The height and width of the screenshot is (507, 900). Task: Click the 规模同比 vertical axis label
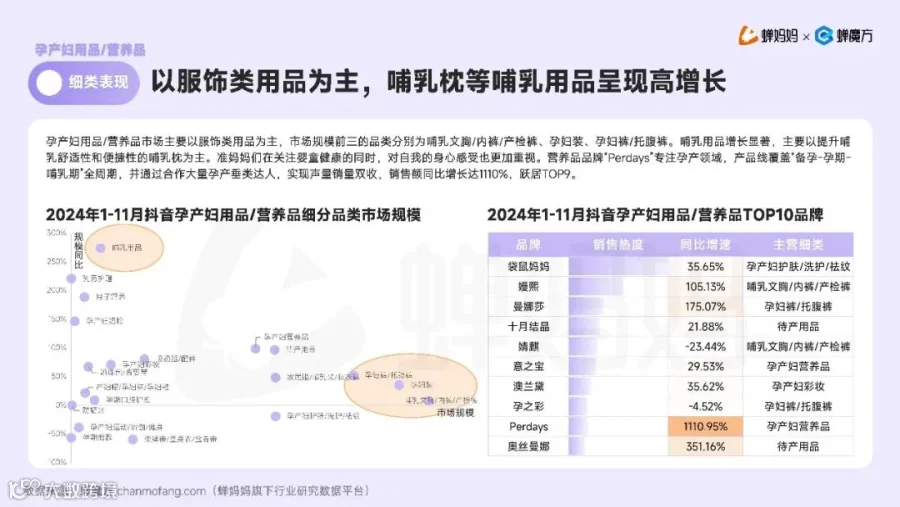(x=79, y=251)
